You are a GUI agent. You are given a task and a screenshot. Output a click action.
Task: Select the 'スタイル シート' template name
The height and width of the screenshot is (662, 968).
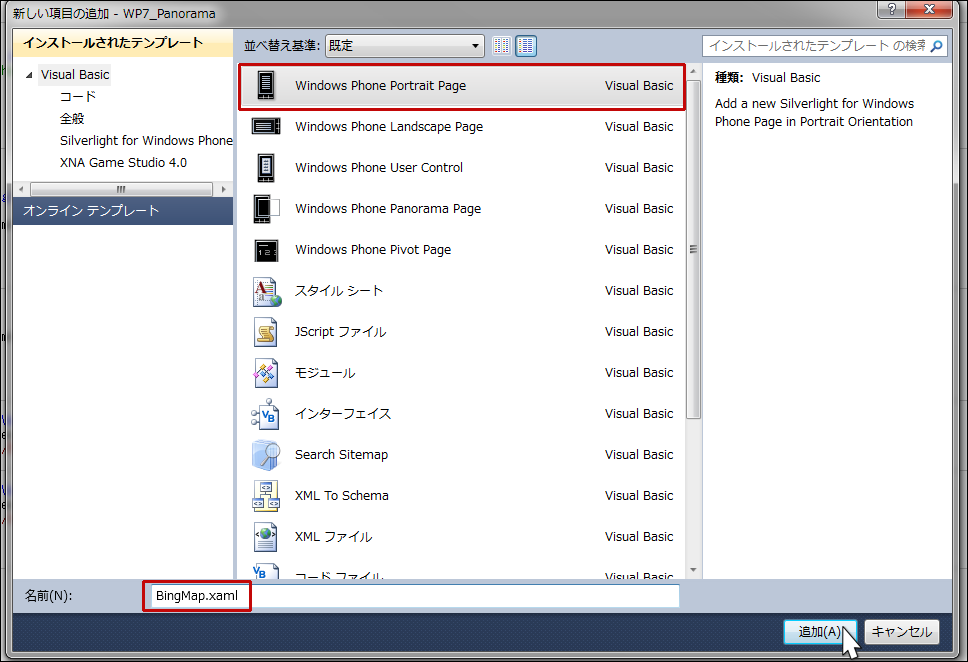point(339,291)
